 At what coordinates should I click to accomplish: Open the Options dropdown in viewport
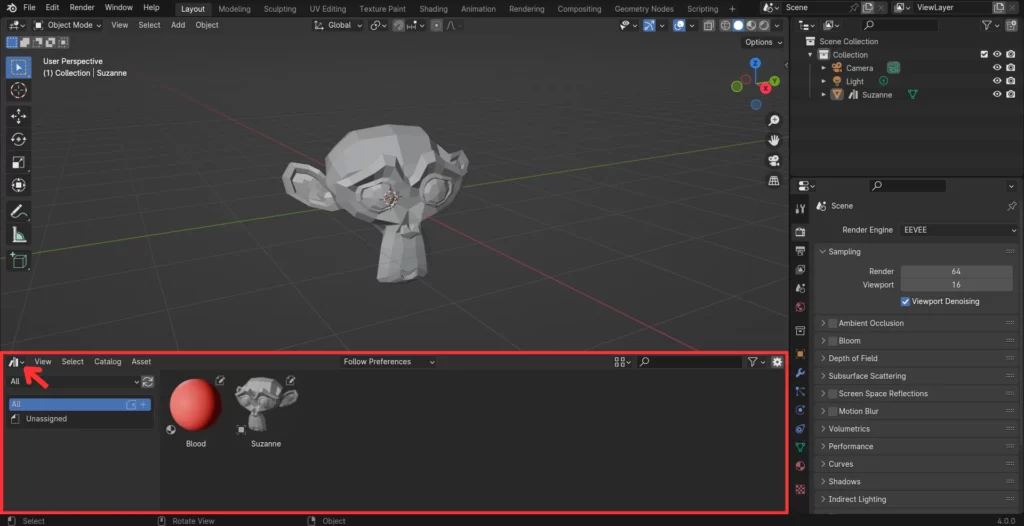click(x=763, y=42)
